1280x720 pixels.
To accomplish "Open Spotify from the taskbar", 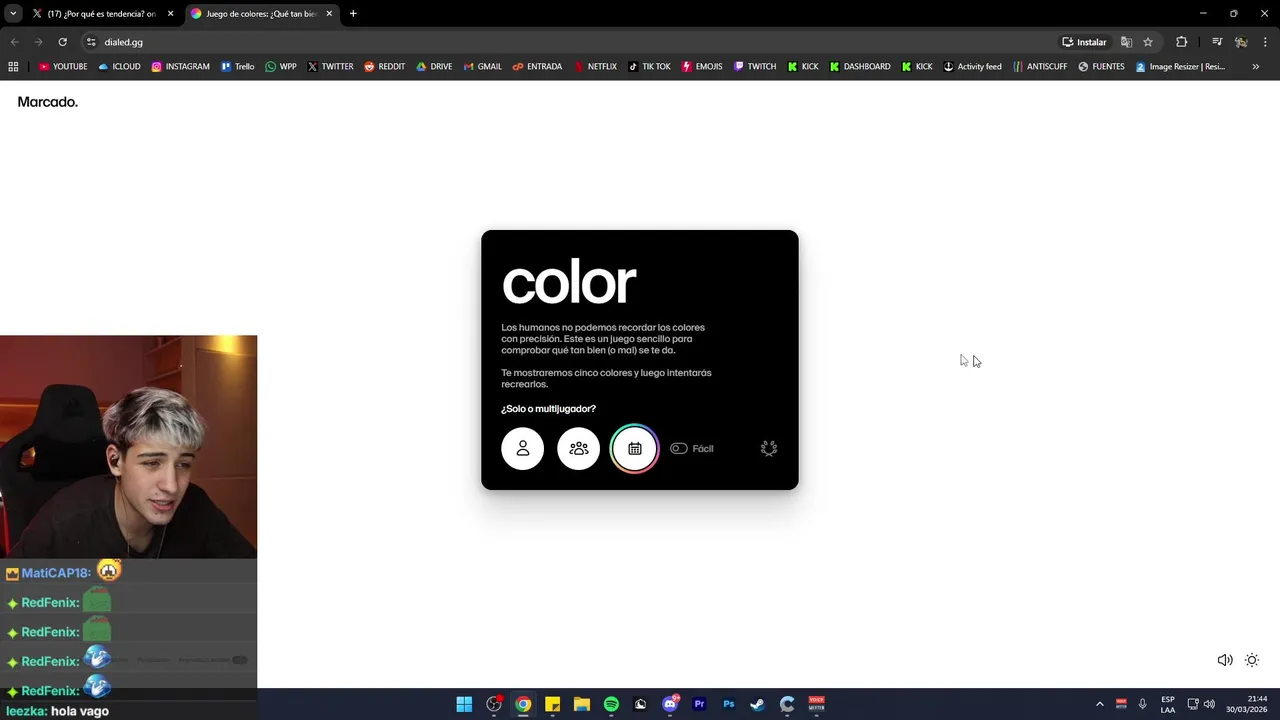I will [611, 704].
